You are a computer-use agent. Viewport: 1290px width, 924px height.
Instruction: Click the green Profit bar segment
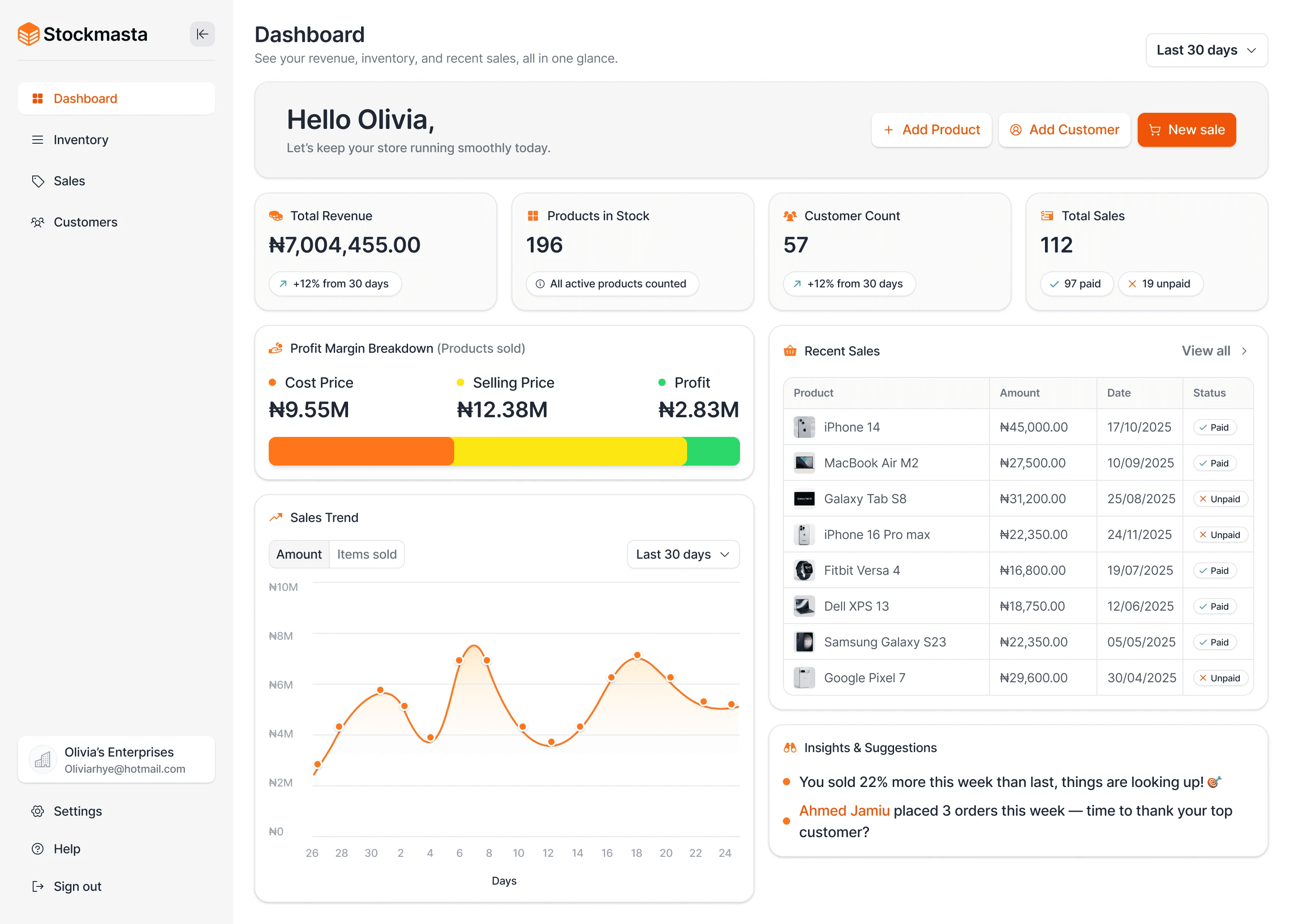(x=713, y=452)
